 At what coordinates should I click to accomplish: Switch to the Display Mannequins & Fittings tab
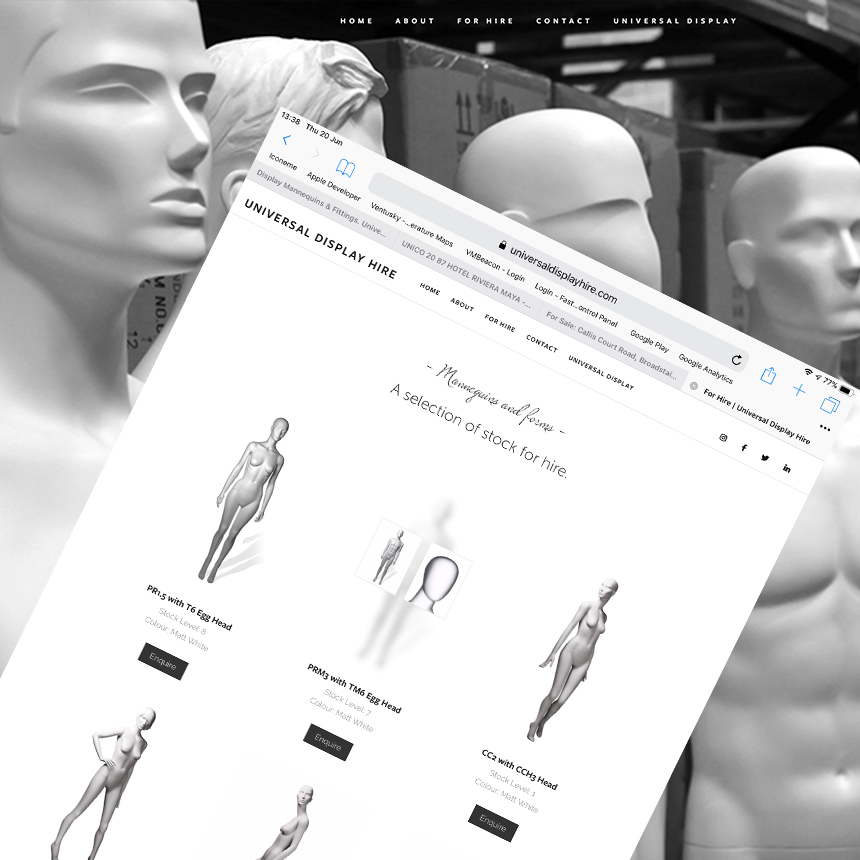321,202
